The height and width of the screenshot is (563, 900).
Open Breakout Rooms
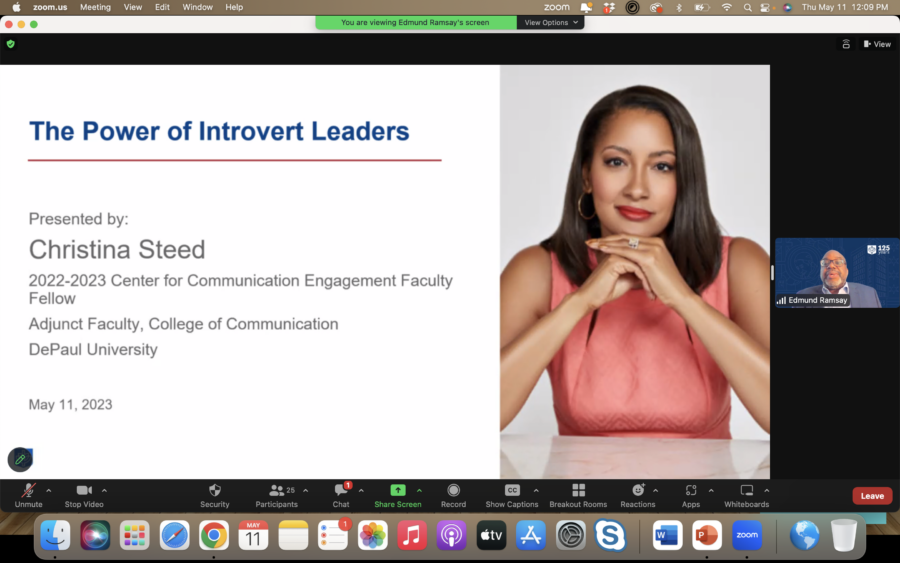tap(578, 491)
